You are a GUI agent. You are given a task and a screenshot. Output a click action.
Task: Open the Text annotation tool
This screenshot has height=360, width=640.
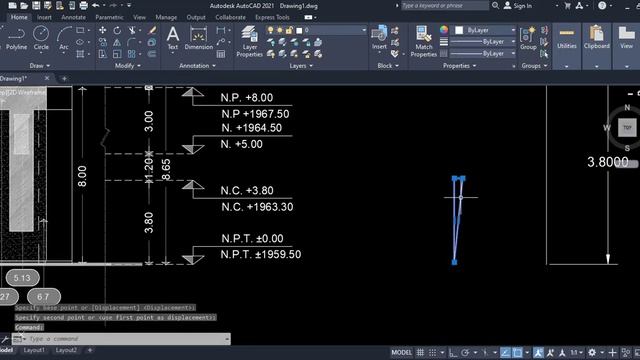(x=173, y=38)
